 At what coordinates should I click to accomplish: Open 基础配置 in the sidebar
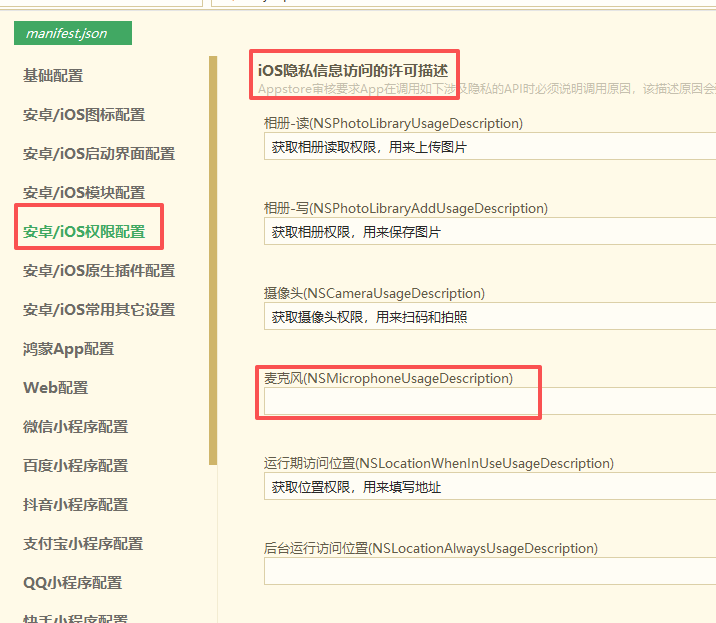pyautogui.click(x=53, y=75)
